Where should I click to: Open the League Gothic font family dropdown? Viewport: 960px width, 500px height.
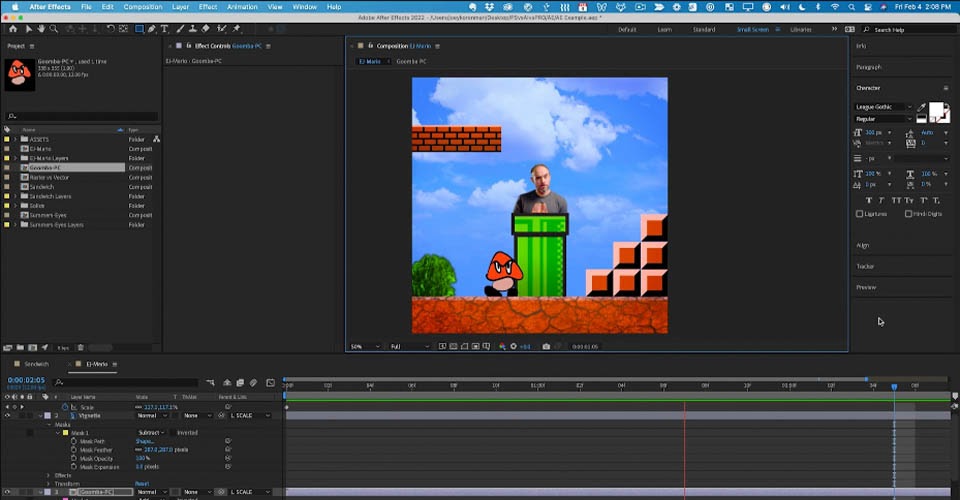883,107
